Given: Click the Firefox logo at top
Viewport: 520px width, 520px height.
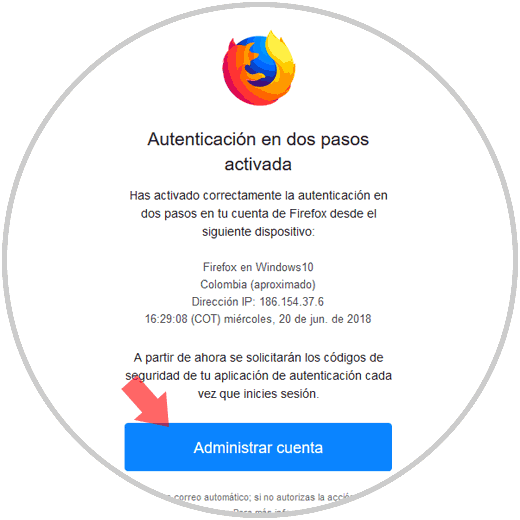Looking at the screenshot, I should click(x=259, y=68).
